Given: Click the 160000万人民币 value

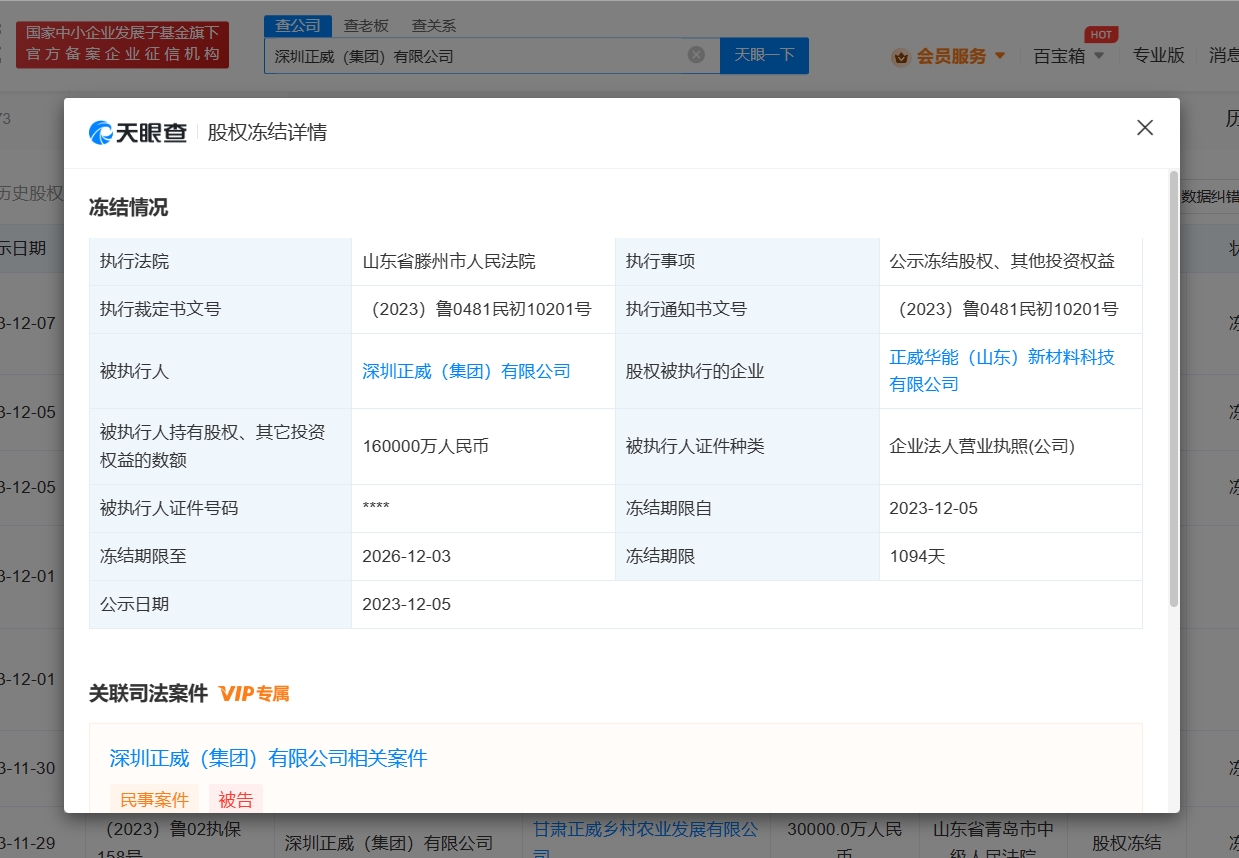Looking at the screenshot, I should click(x=426, y=447).
